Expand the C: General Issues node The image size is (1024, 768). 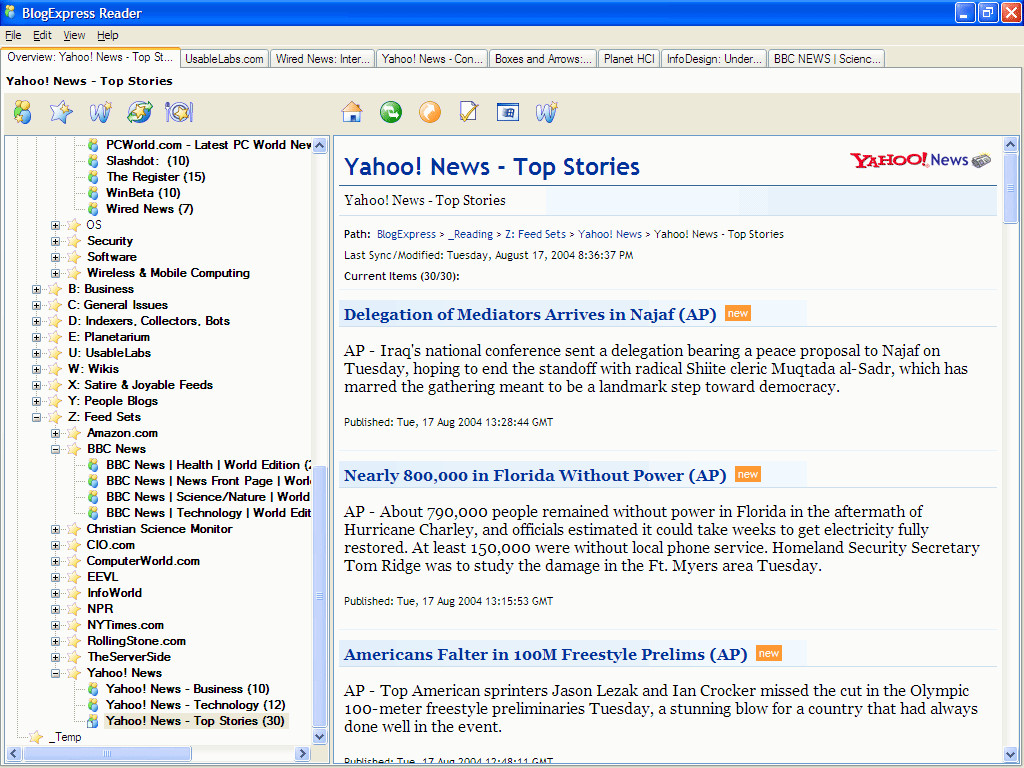[37, 305]
